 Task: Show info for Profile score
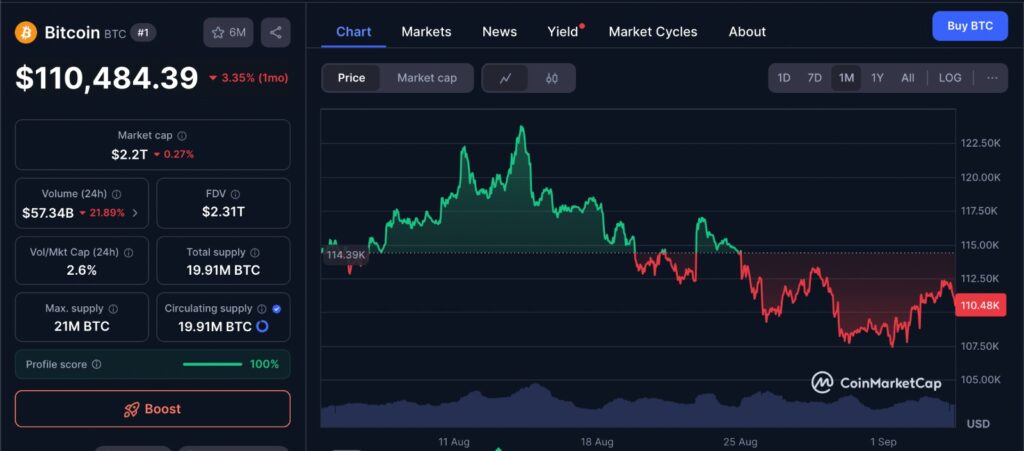97,364
